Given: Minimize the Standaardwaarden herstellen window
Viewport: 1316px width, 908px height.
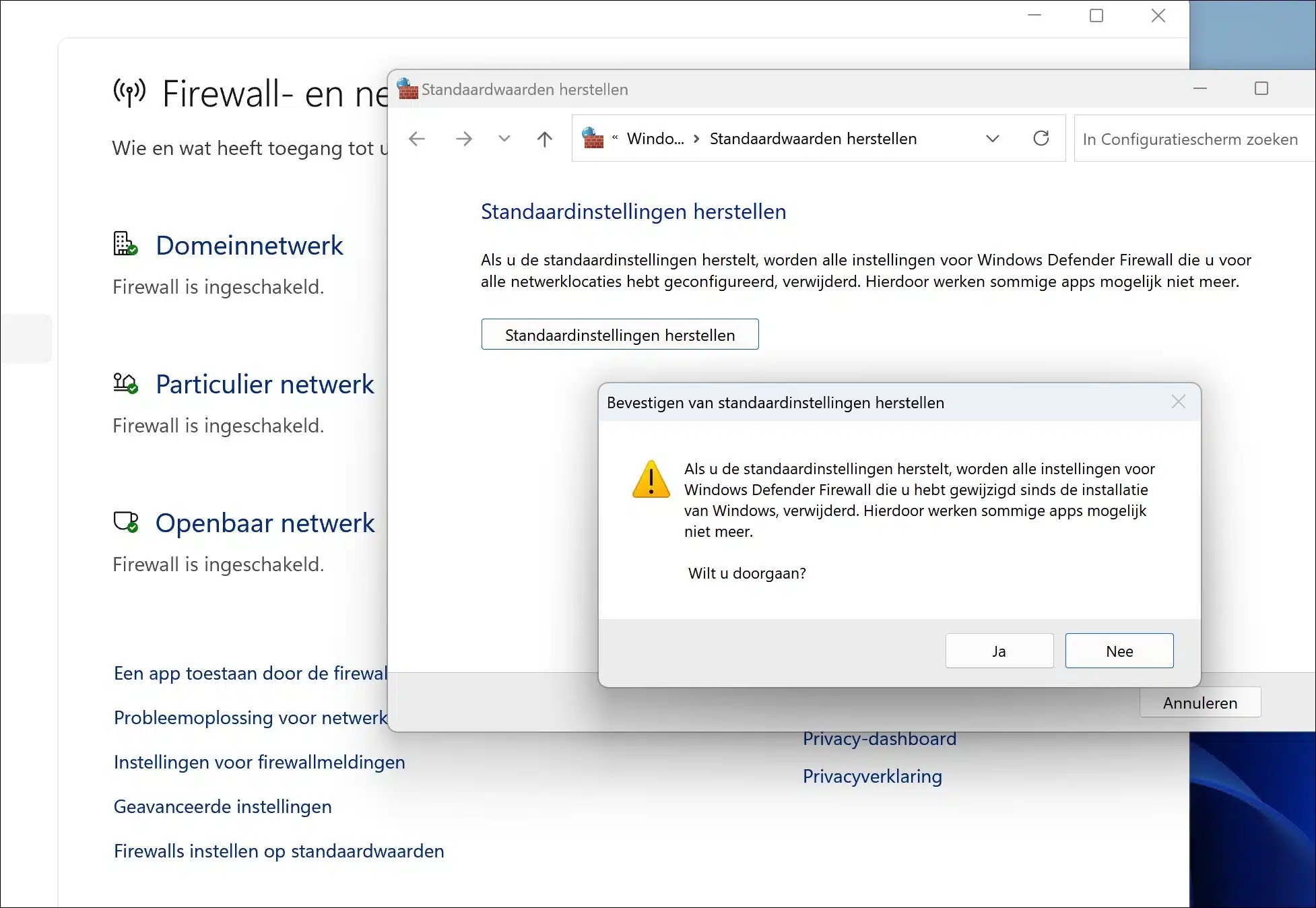Looking at the screenshot, I should pos(1199,88).
